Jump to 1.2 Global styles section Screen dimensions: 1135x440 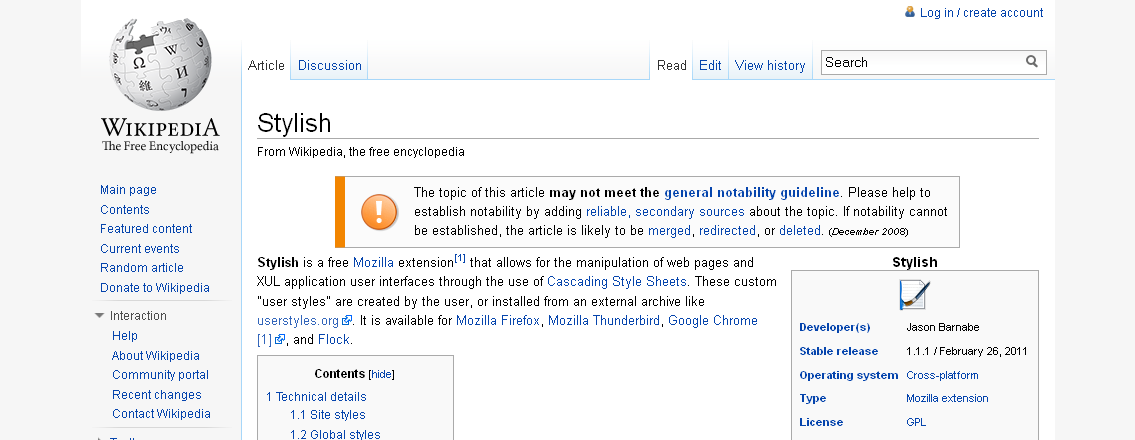pyautogui.click(x=335, y=434)
